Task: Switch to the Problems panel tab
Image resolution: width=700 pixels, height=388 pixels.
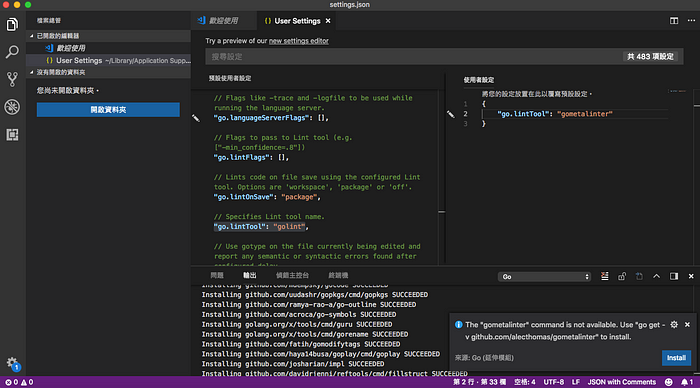Action: coord(217,275)
